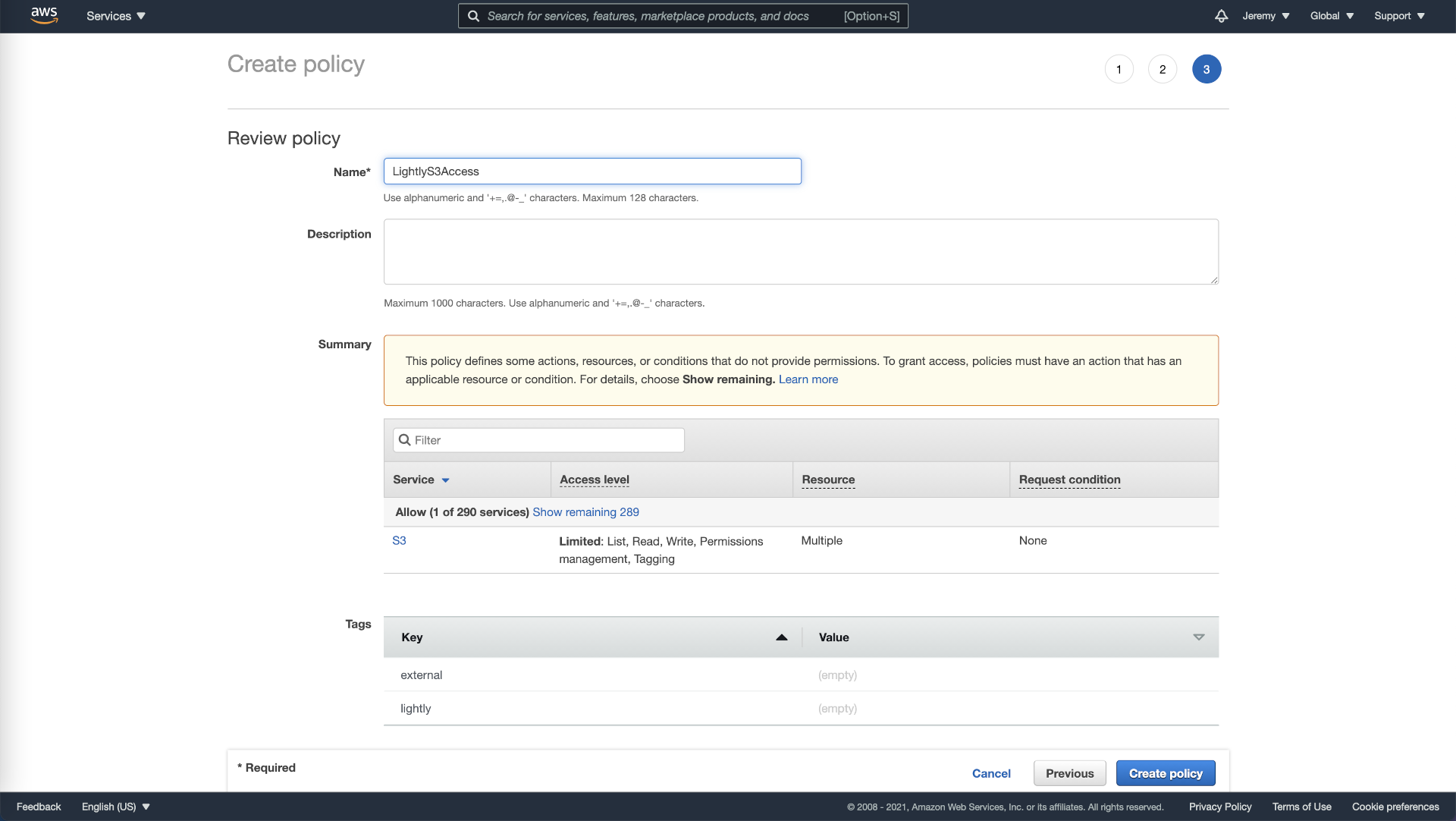1456x821 pixels.
Task: Click the Value column header in Tags
Action: pyautogui.click(x=833, y=637)
